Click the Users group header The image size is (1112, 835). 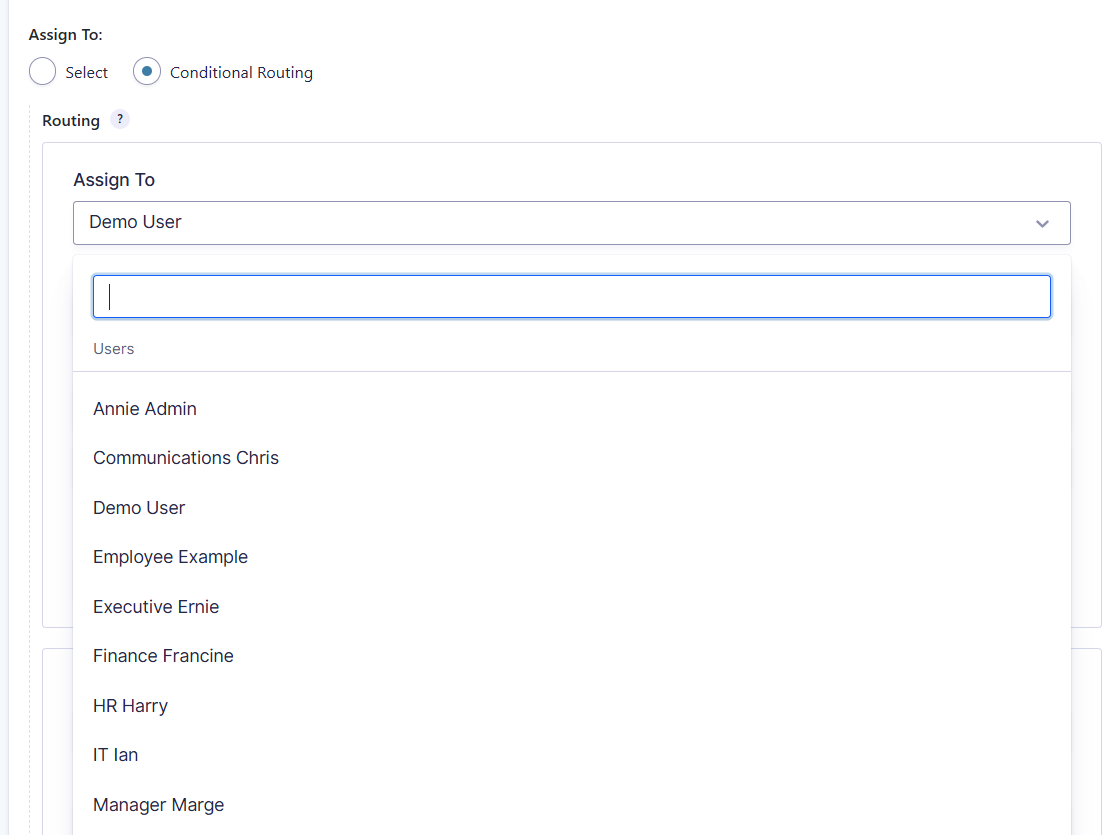(x=113, y=349)
